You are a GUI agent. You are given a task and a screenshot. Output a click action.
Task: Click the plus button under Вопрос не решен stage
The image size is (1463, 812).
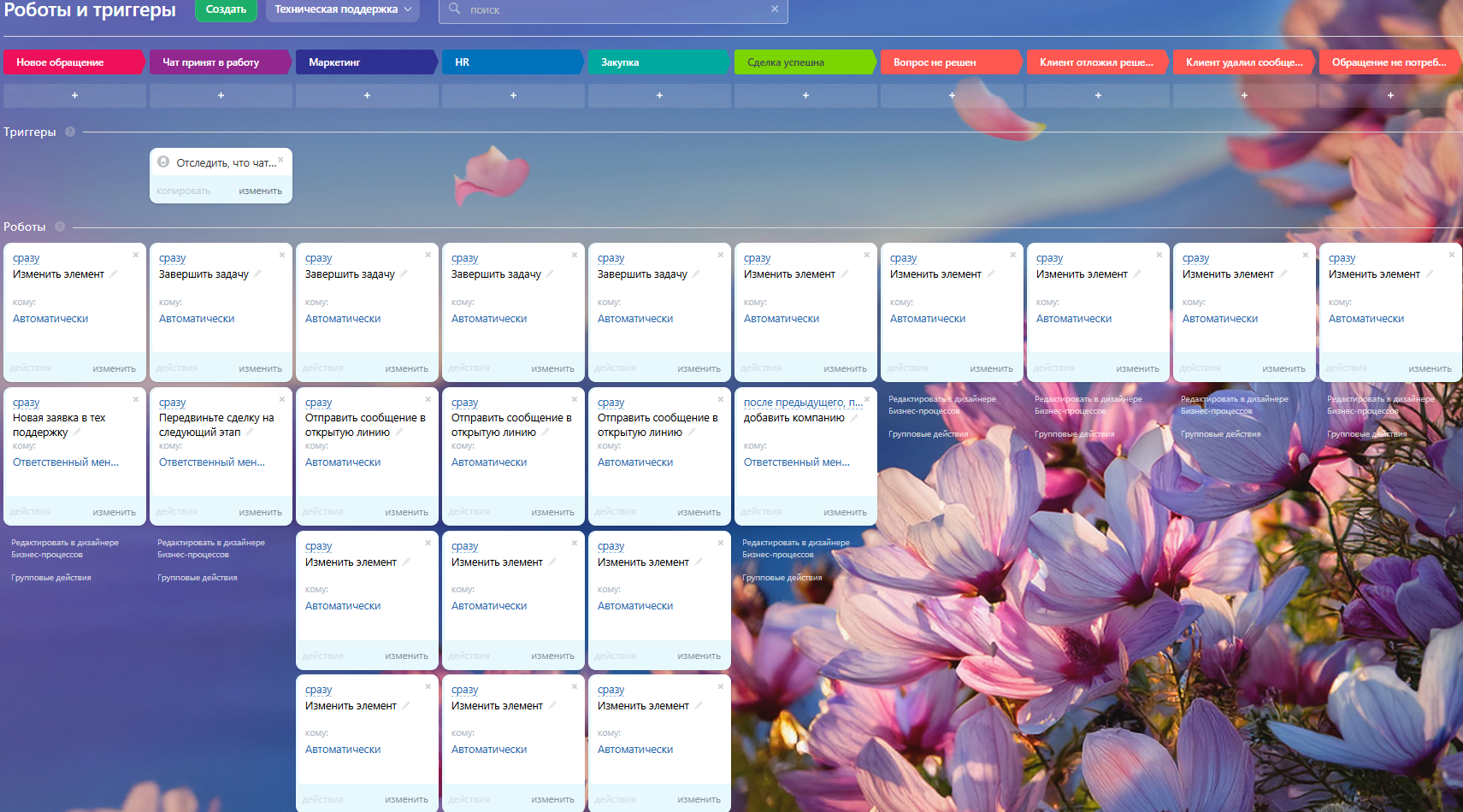point(952,96)
